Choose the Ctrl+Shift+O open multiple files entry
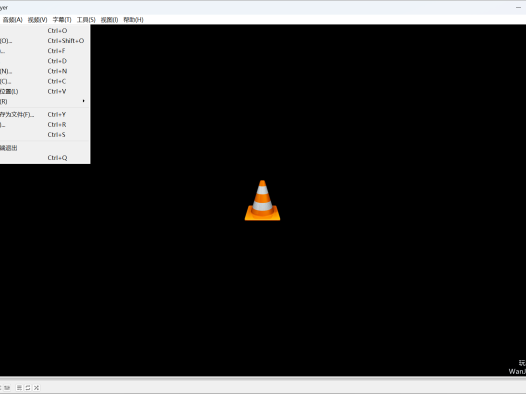Image resolution: width=526 pixels, height=394 pixels. (45, 41)
